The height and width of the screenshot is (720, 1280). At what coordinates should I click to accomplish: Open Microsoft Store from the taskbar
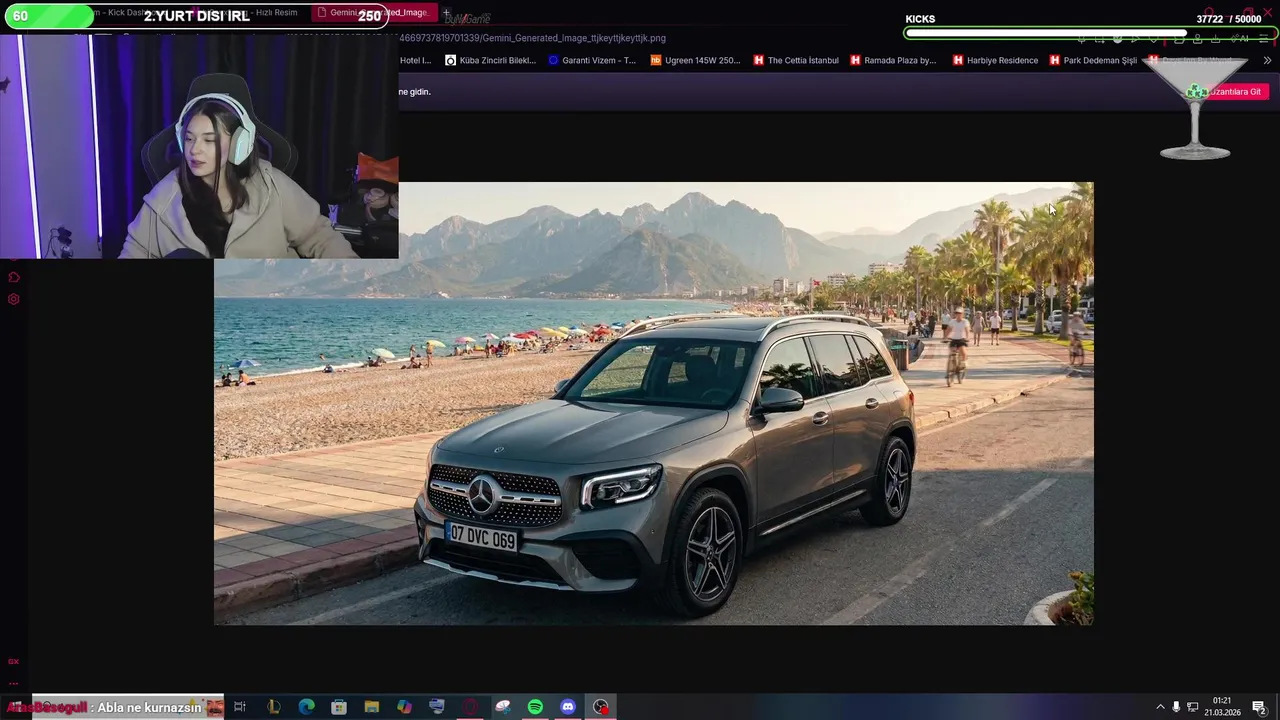339,707
